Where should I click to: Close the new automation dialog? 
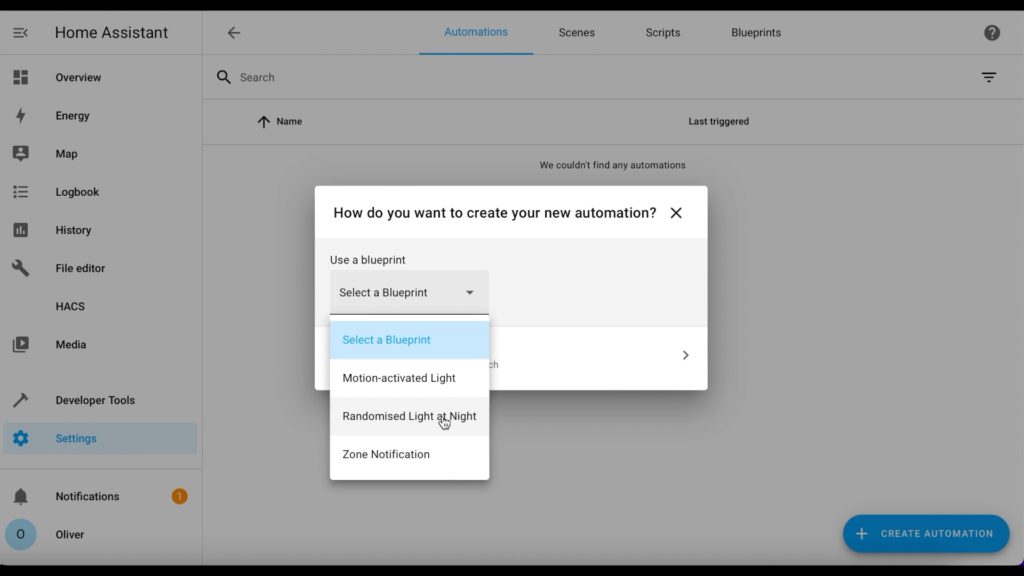point(676,213)
